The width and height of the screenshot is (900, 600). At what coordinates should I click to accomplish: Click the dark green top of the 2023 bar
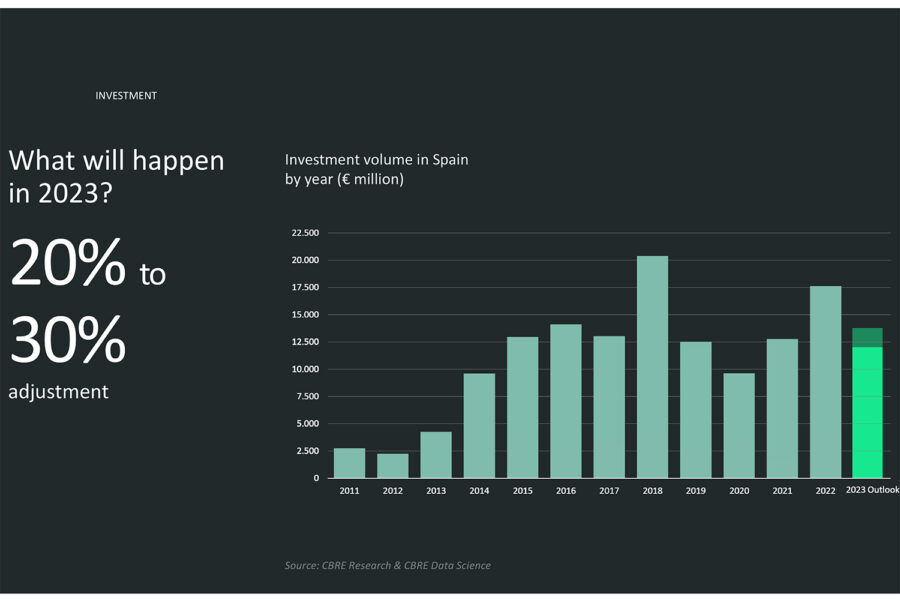867,338
